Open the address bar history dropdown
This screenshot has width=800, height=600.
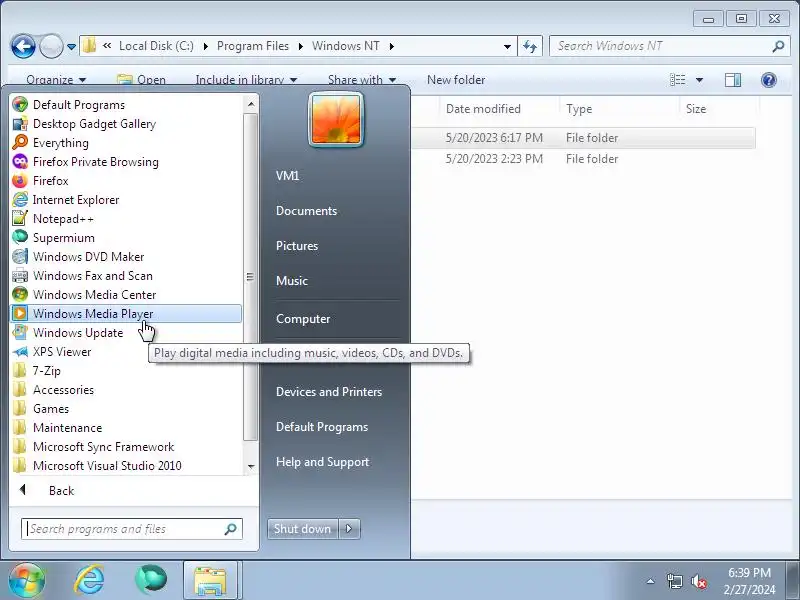coord(507,47)
